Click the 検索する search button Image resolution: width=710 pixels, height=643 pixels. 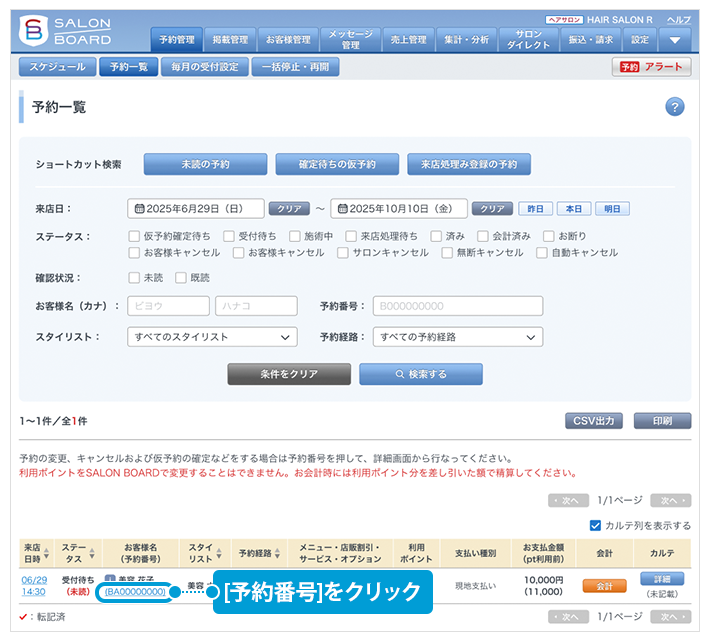[x=420, y=374]
